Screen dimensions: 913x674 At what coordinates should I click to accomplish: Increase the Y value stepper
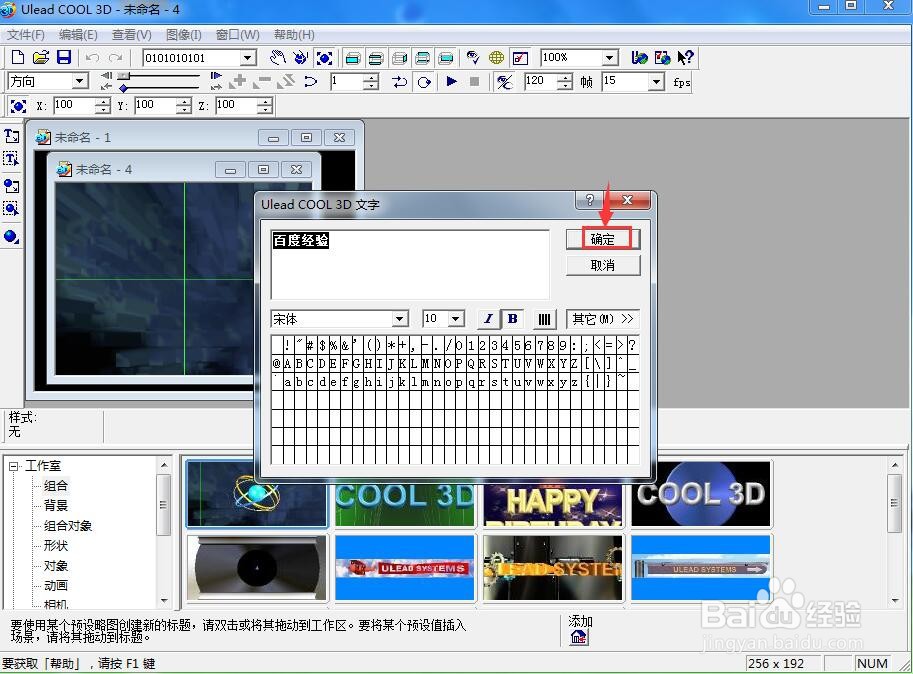tap(183, 102)
